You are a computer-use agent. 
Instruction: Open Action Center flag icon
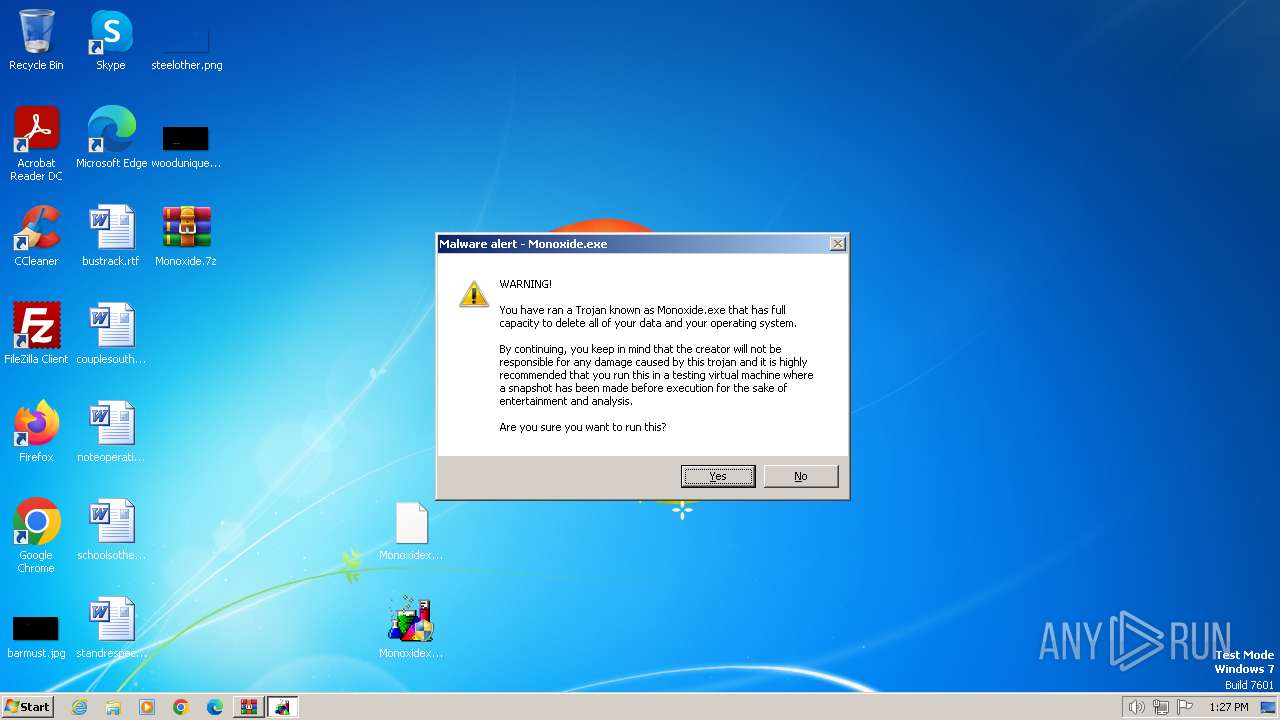tap(1185, 707)
